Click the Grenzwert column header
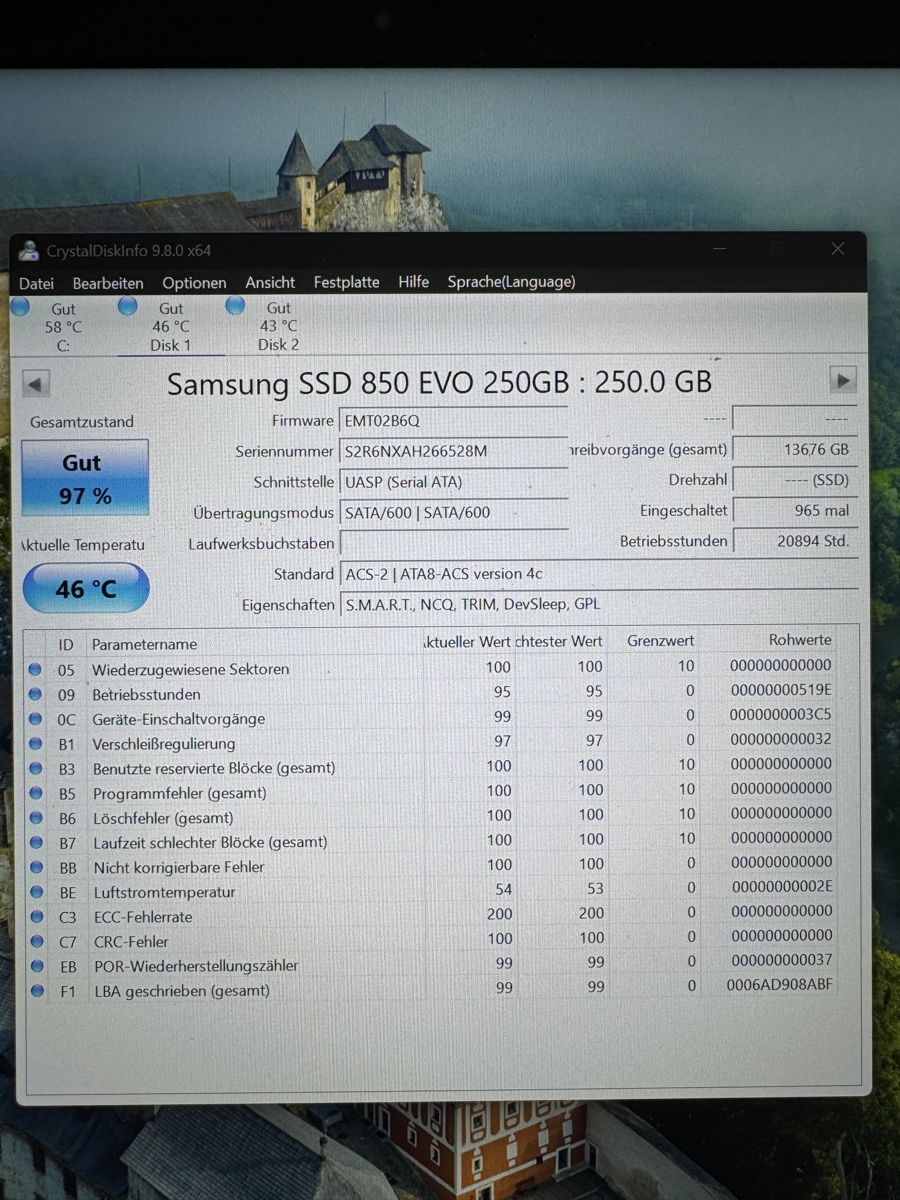The height and width of the screenshot is (1200, 900). point(661,640)
